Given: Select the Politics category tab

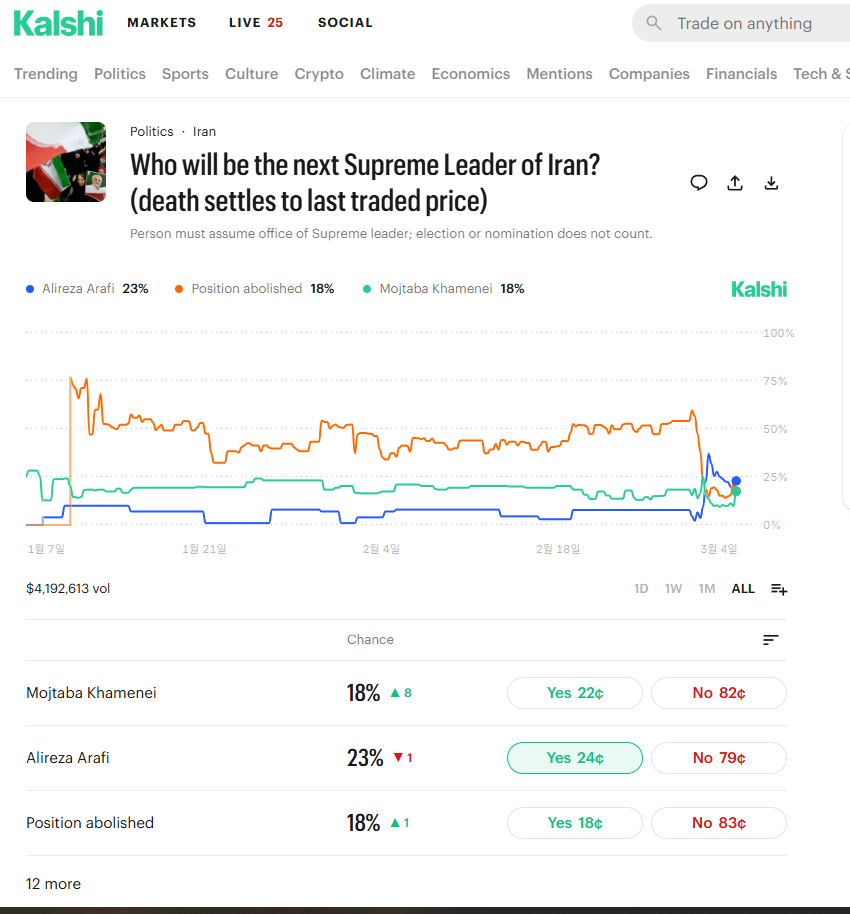Looking at the screenshot, I should tap(120, 74).
